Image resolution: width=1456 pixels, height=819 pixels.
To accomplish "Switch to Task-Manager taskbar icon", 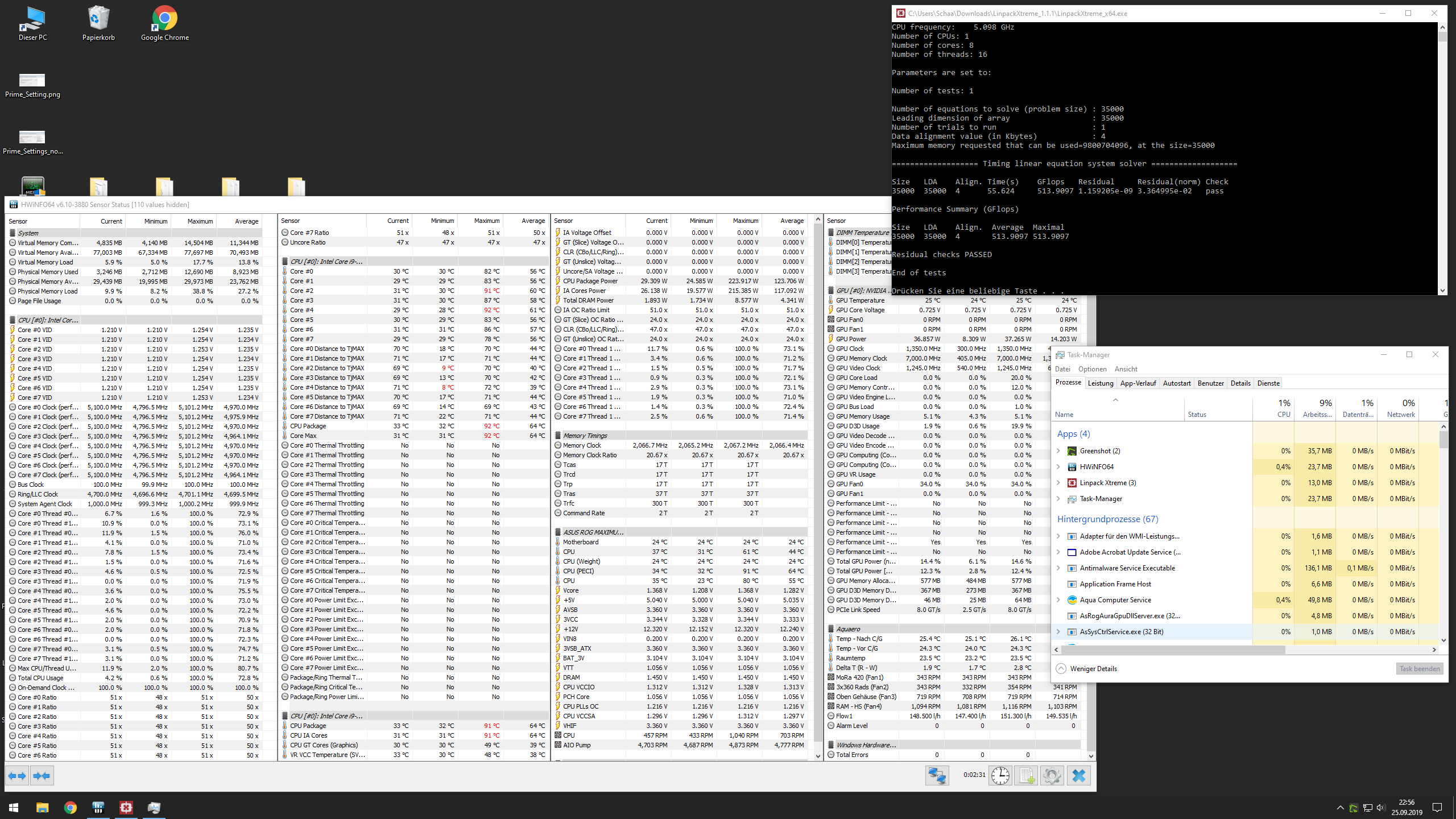I will coord(154,808).
